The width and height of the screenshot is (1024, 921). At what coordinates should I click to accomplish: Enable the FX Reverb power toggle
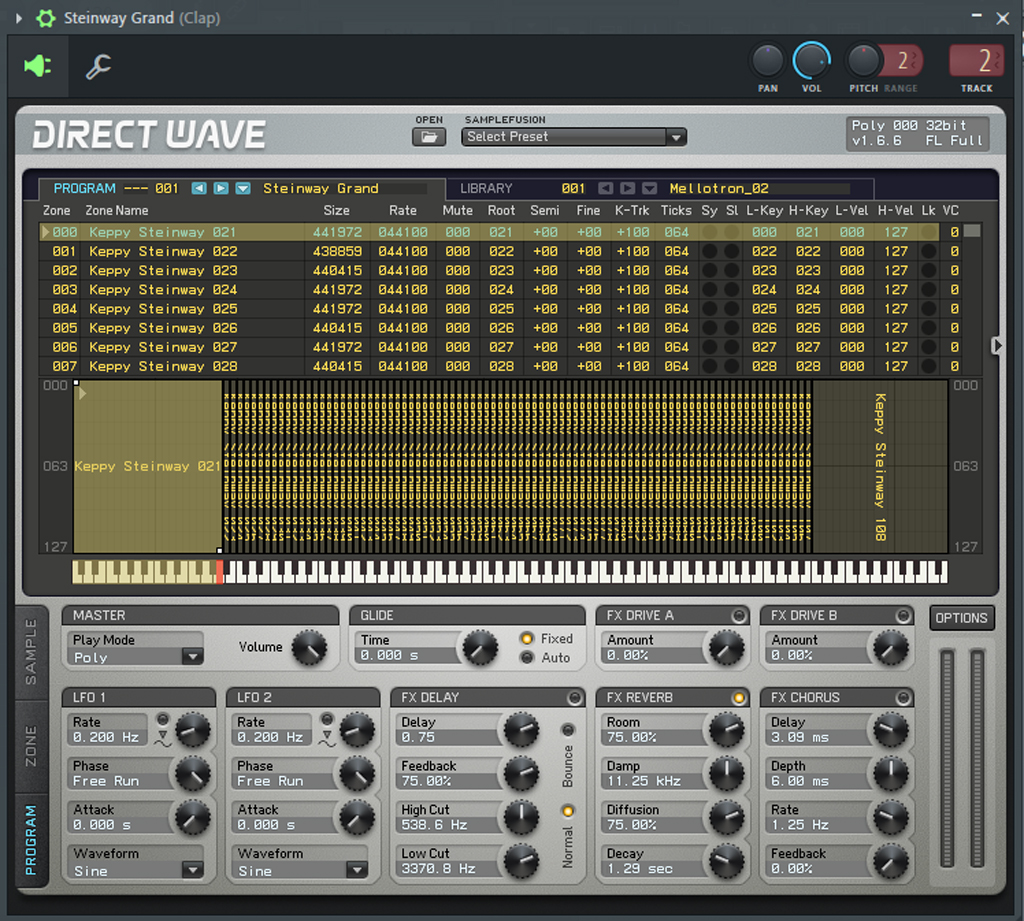click(x=739, y=697)
